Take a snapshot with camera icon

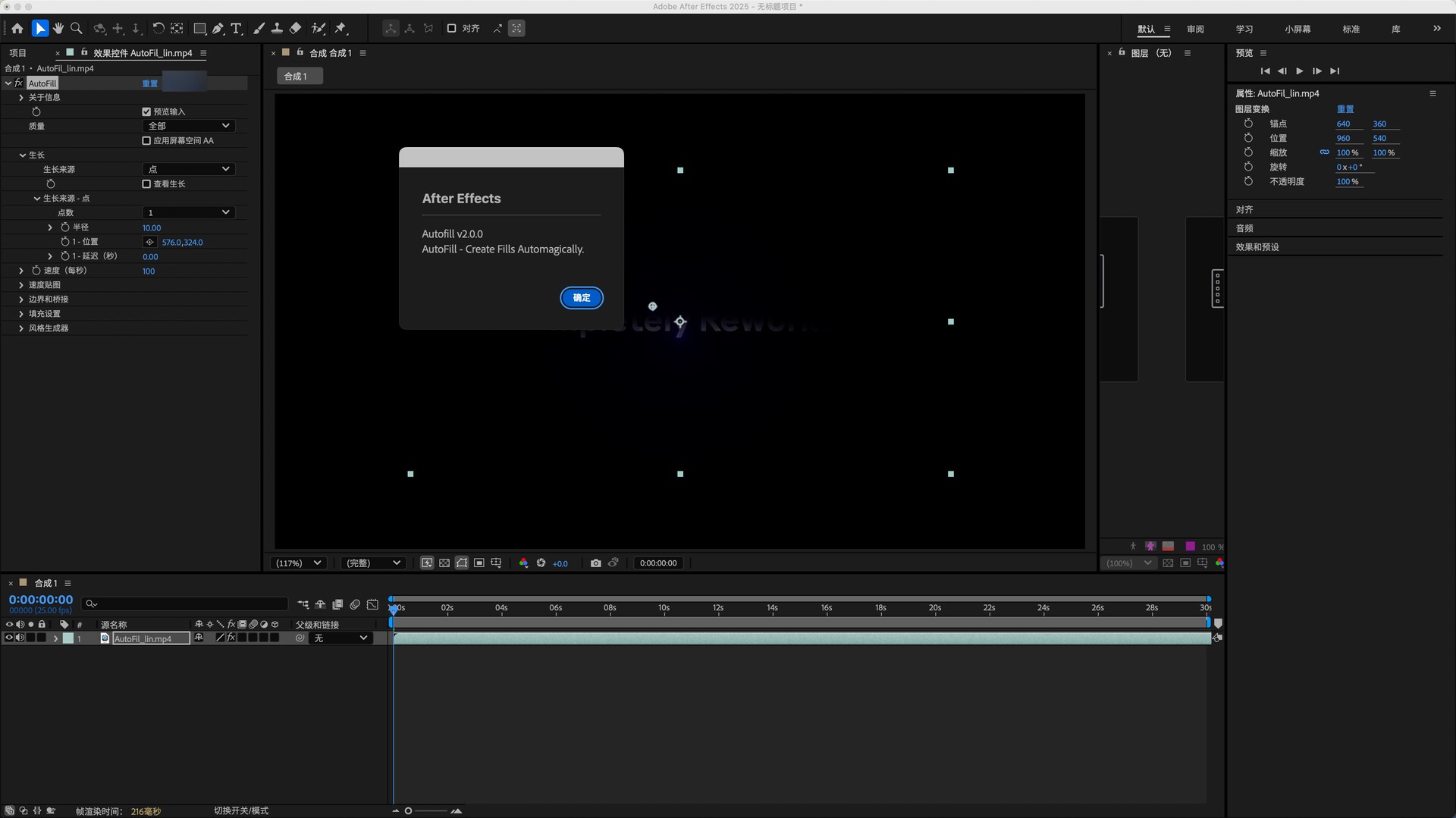(595, 563)
